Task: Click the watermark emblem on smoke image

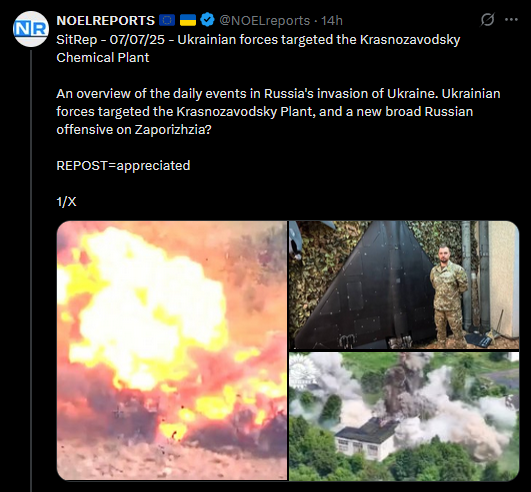Action: [301, 370]
